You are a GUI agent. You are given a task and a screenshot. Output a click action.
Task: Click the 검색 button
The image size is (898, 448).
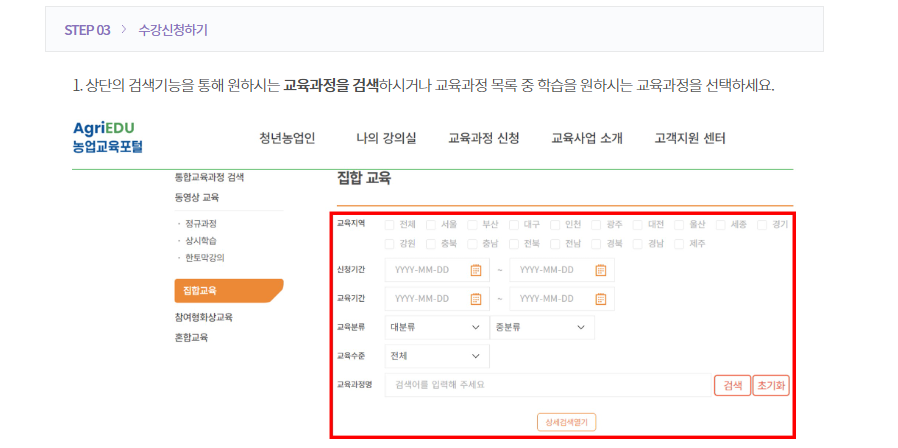pyautogui.click(x=732, y=385)
